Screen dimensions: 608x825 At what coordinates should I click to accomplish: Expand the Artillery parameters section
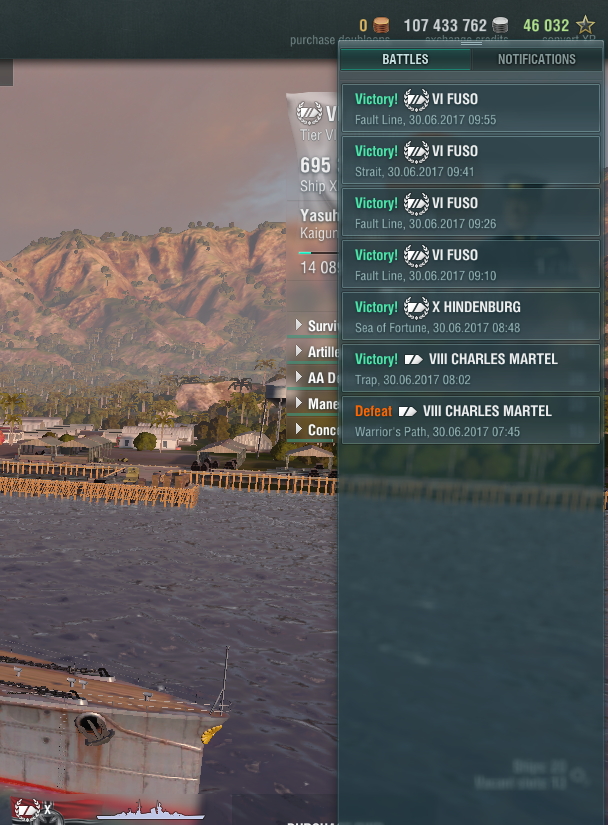[314, 351]
